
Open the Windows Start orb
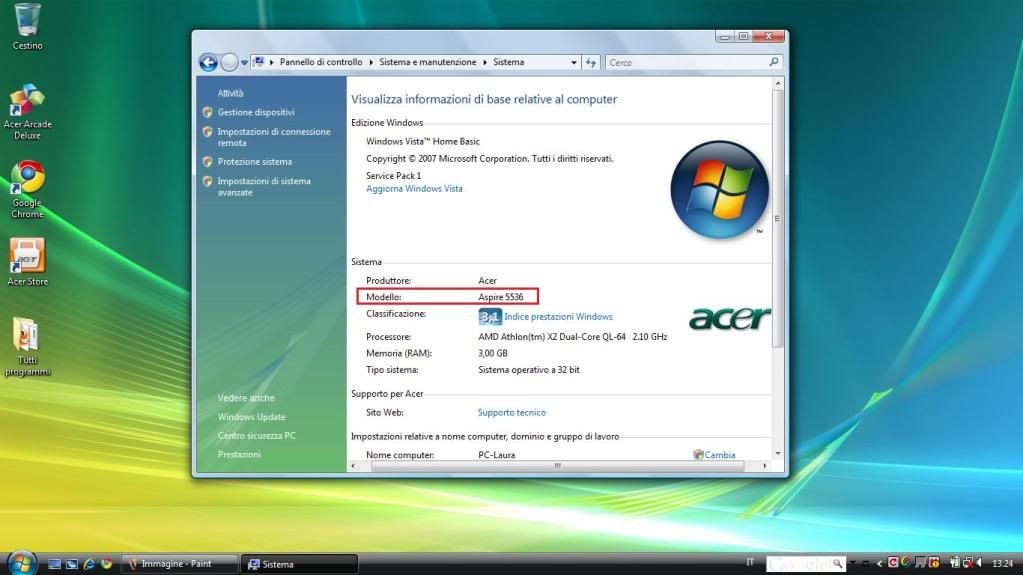(x=22, y=563)
